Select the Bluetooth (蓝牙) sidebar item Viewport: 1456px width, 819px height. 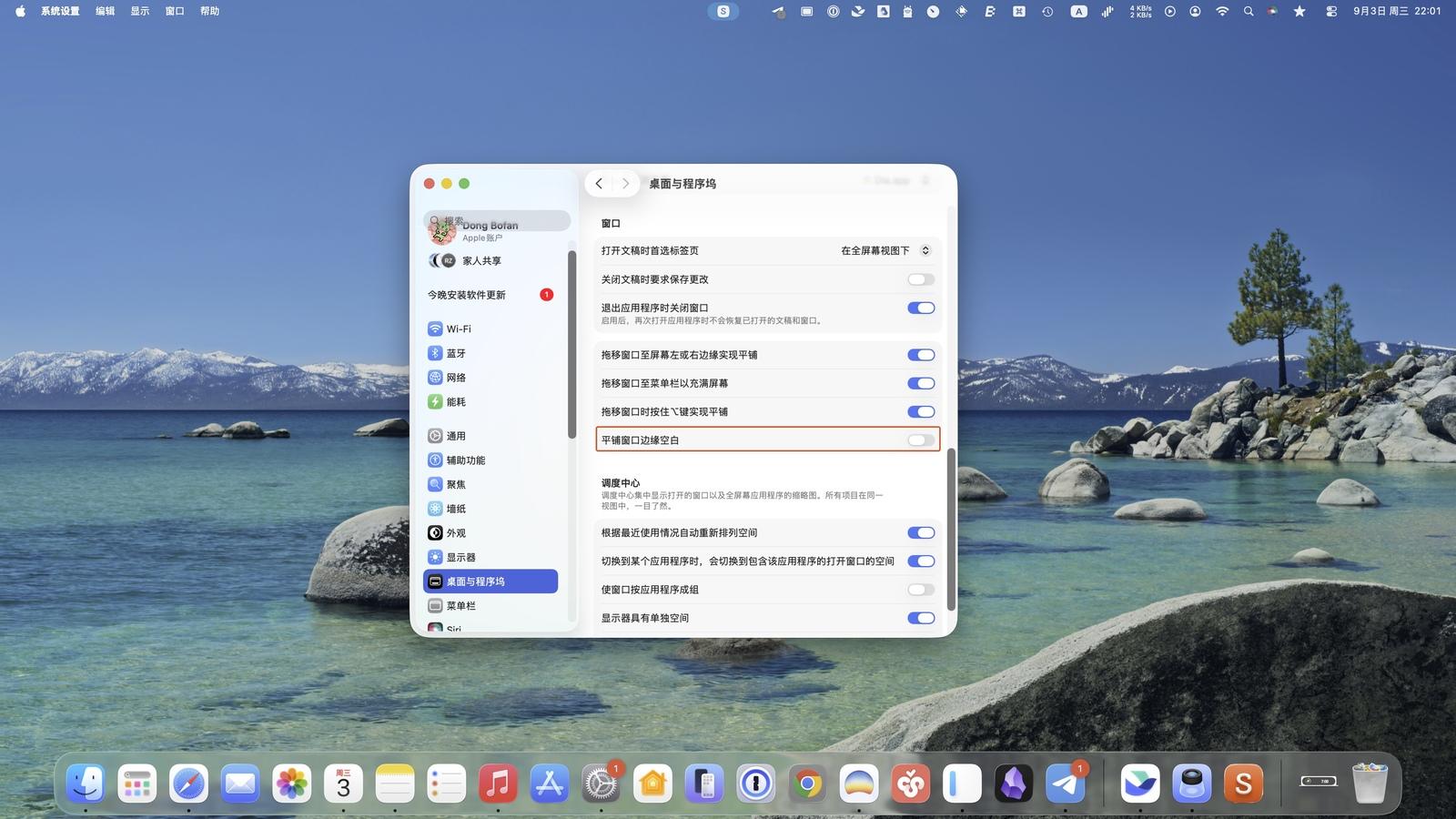(x=455, y=353)
